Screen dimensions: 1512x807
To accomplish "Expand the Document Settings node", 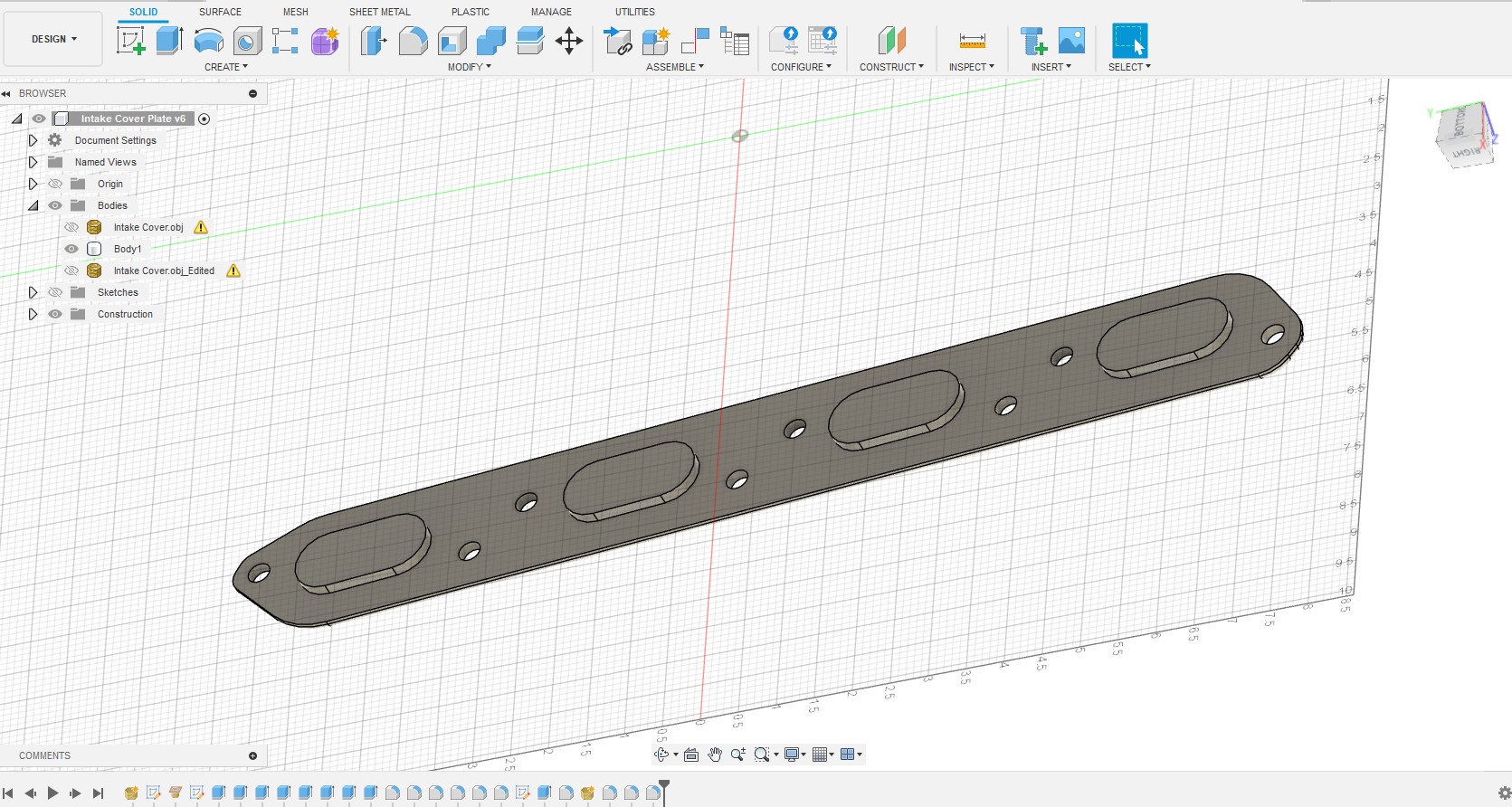I will (33, 140).
